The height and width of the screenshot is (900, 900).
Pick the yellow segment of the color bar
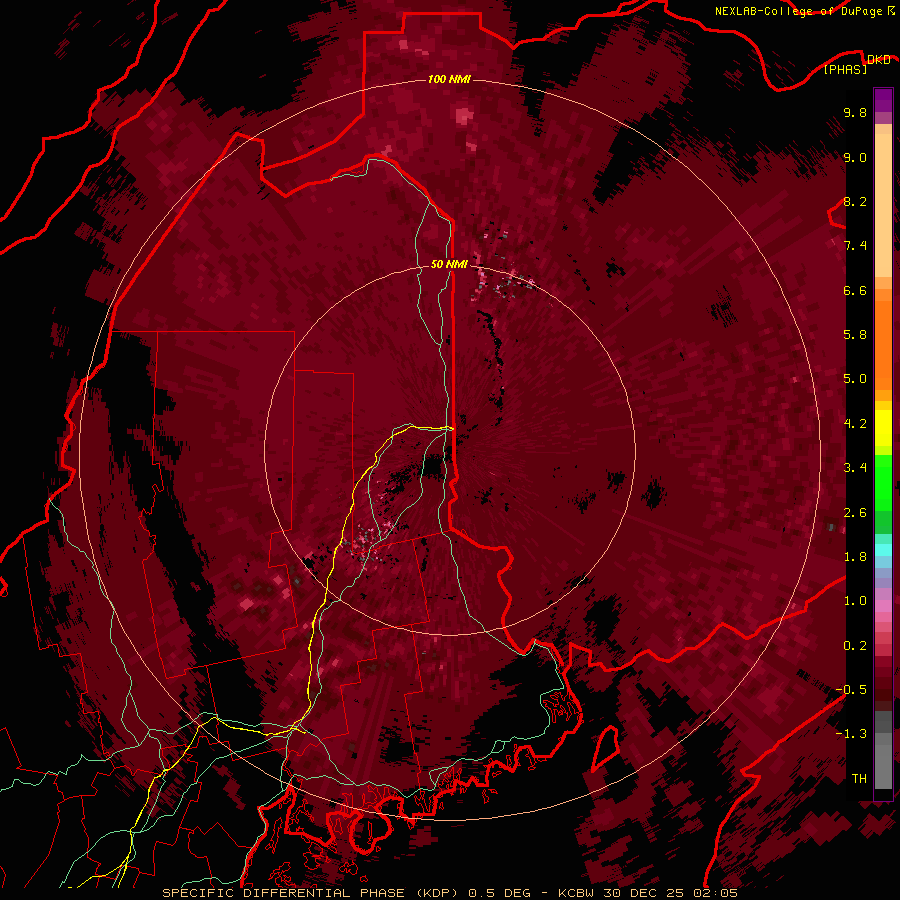(883, 428)
